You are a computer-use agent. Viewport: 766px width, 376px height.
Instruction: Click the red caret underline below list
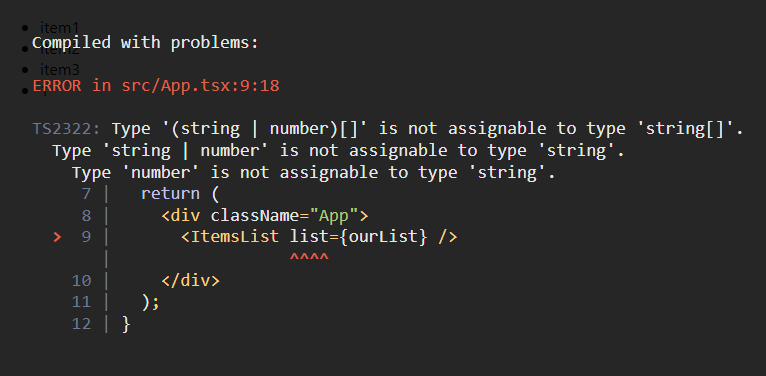pos(309,257)
